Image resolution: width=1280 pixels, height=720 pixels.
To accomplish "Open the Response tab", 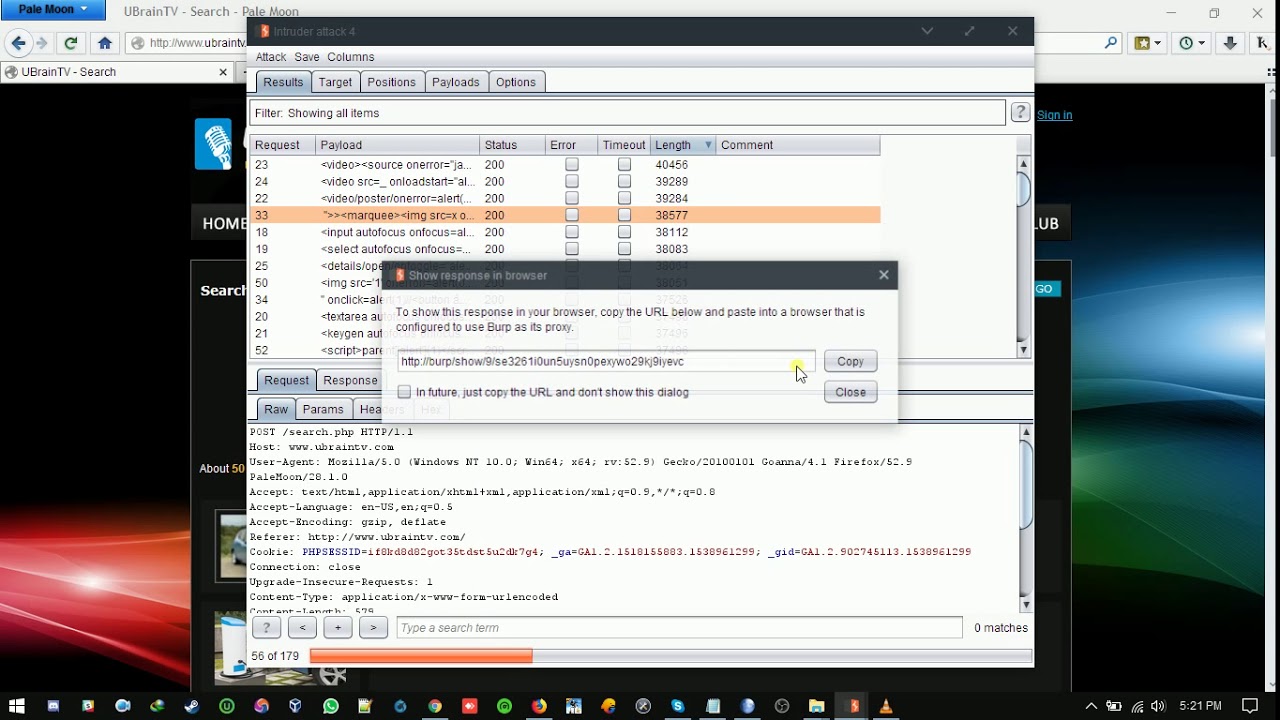I will (350, 380).
